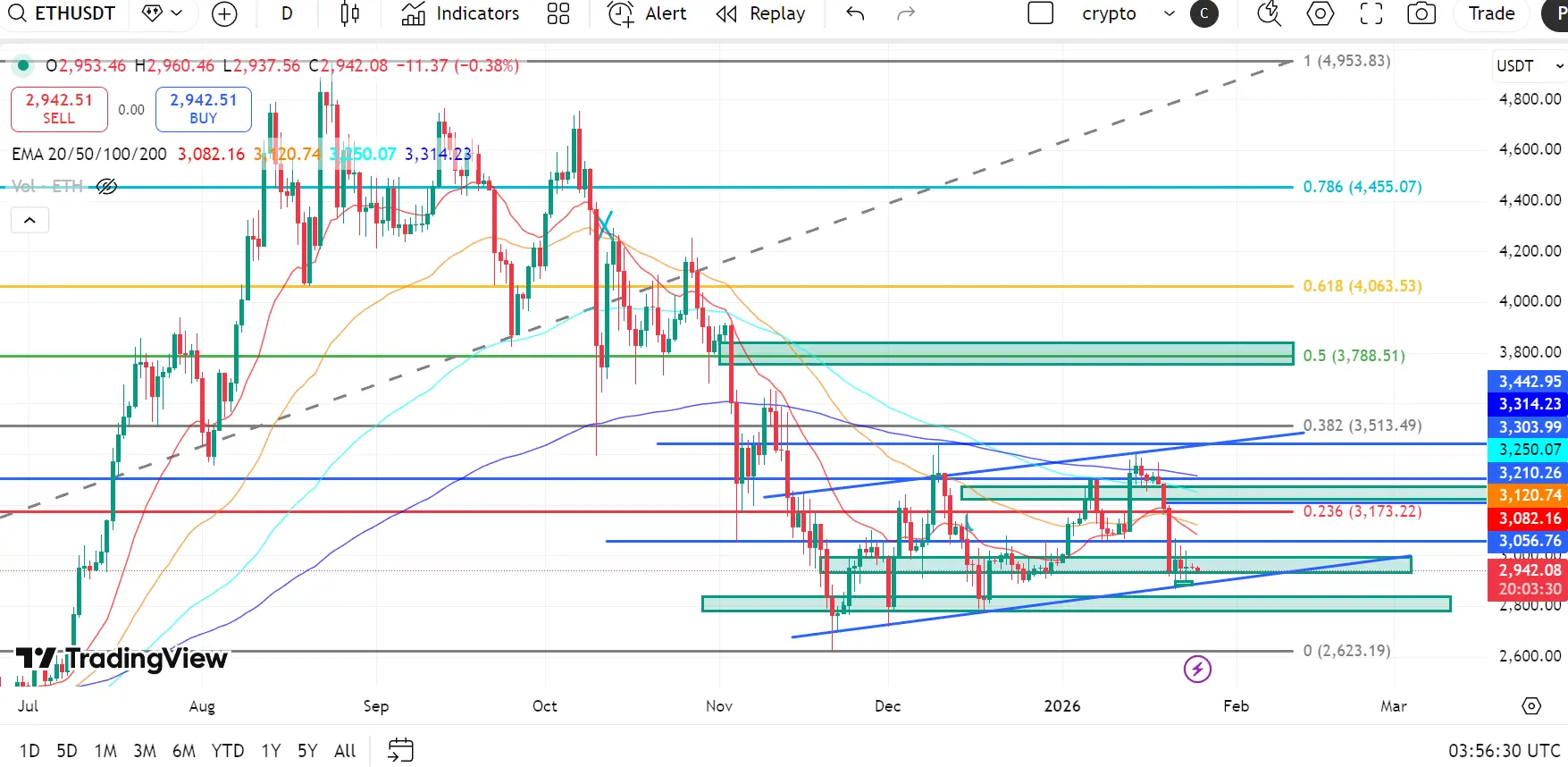Click the 4,800.00 price scale value

tap(1530, 99)
